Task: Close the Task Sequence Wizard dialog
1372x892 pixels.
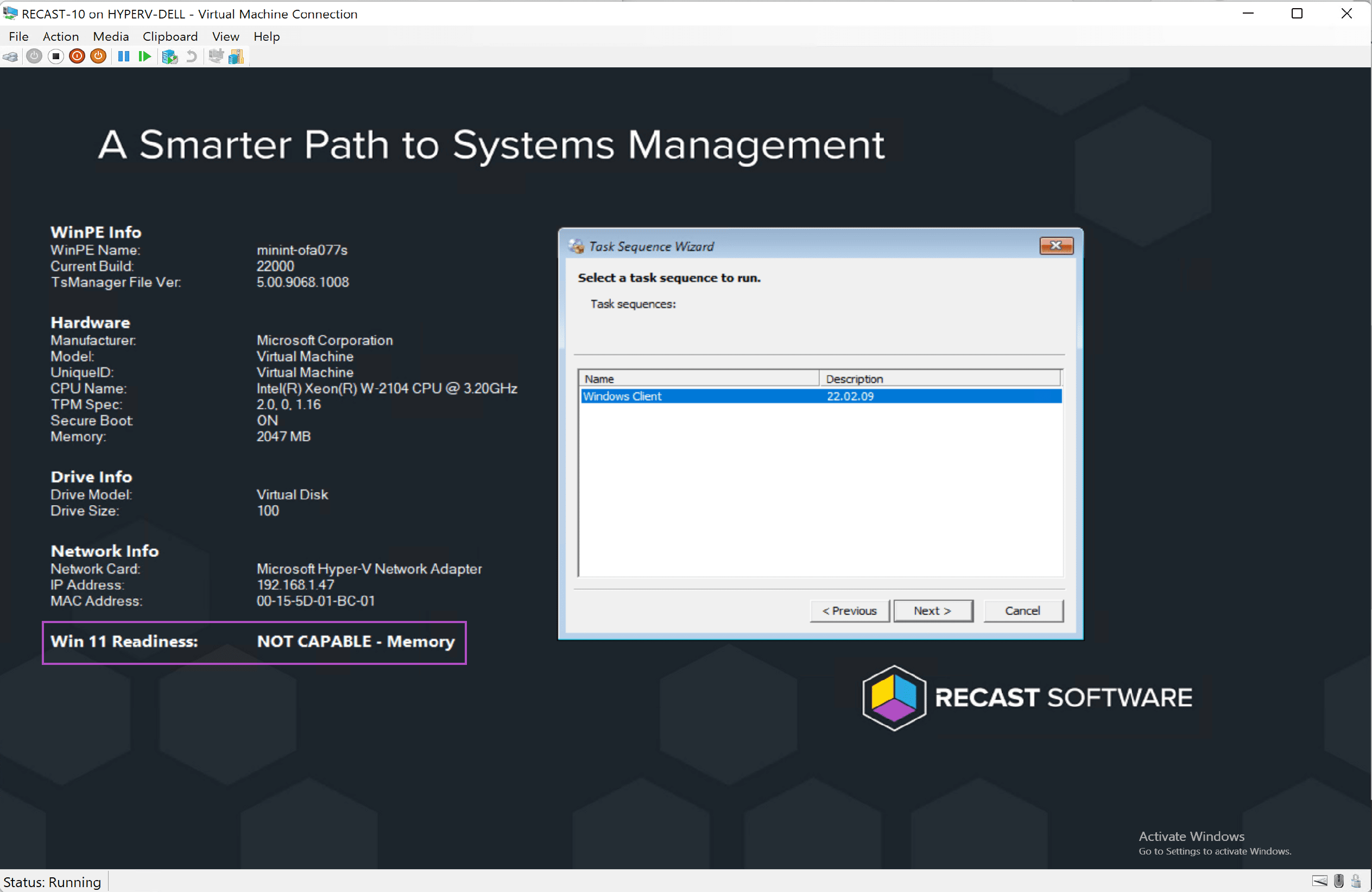Action: pos(1056,246)
